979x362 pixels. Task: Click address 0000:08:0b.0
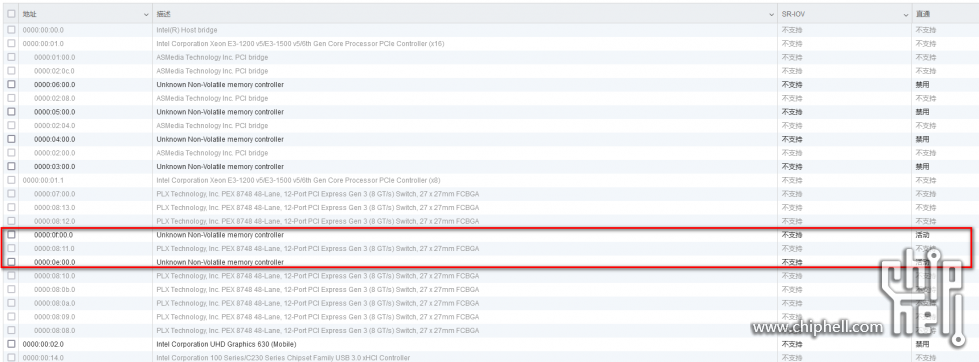(54, 290)
